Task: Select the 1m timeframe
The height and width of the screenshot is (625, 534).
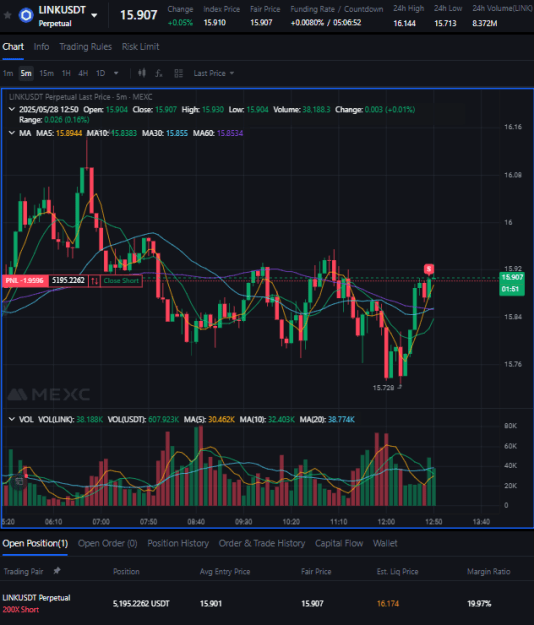Action: 8,73
